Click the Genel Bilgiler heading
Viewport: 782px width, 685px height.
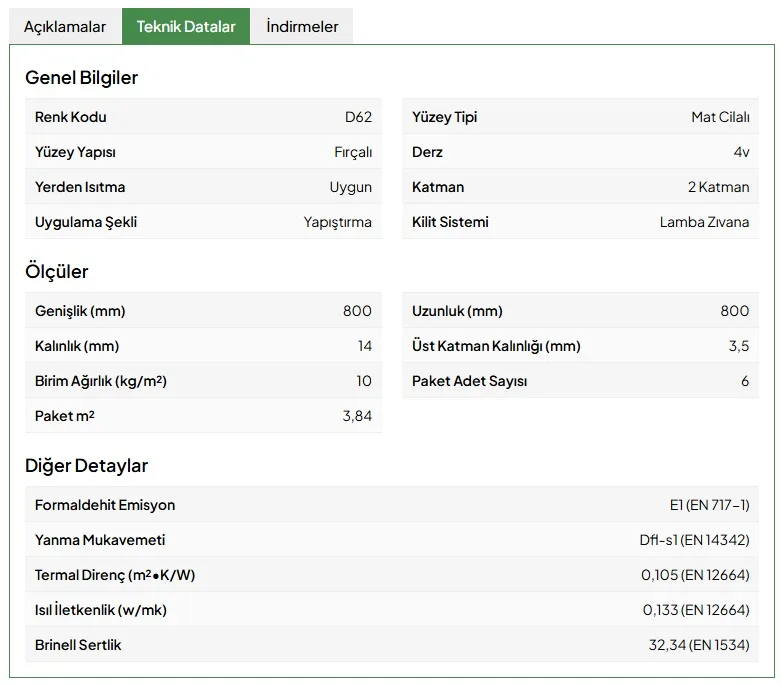click(x=81, y=78)
